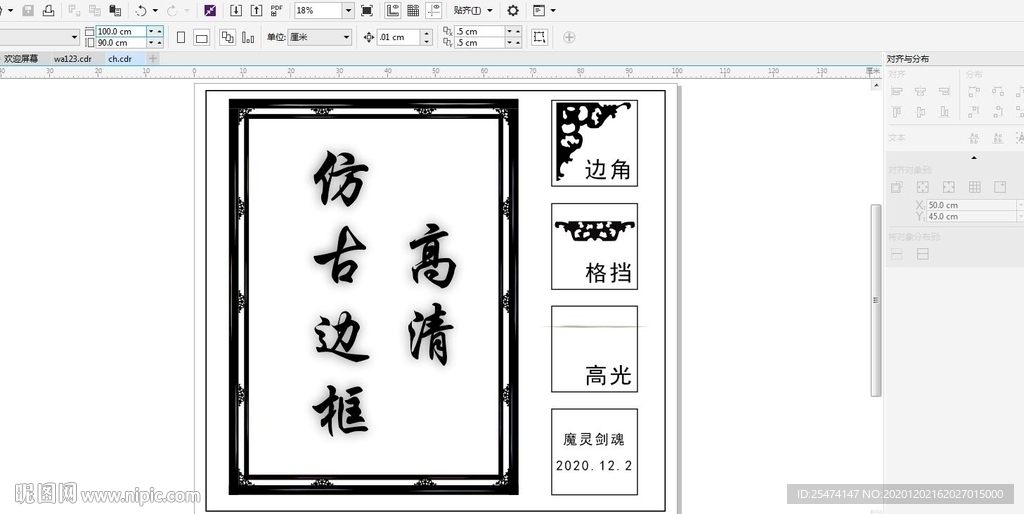Switch to the 欢迎屏幕 tab
Screen dimensions: 1024x514
(21, 59)
